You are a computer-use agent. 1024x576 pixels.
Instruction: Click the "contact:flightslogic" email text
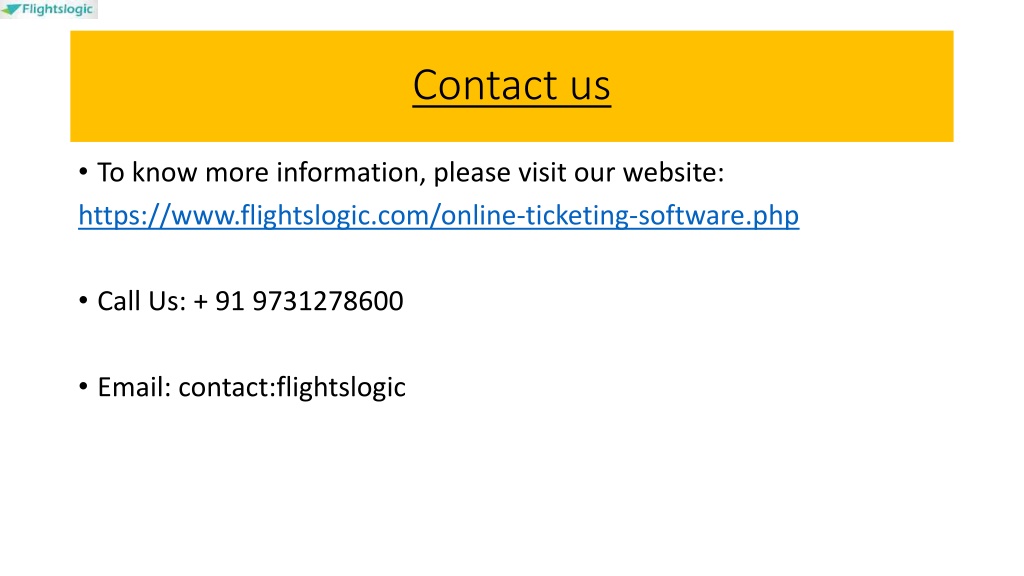292,387
